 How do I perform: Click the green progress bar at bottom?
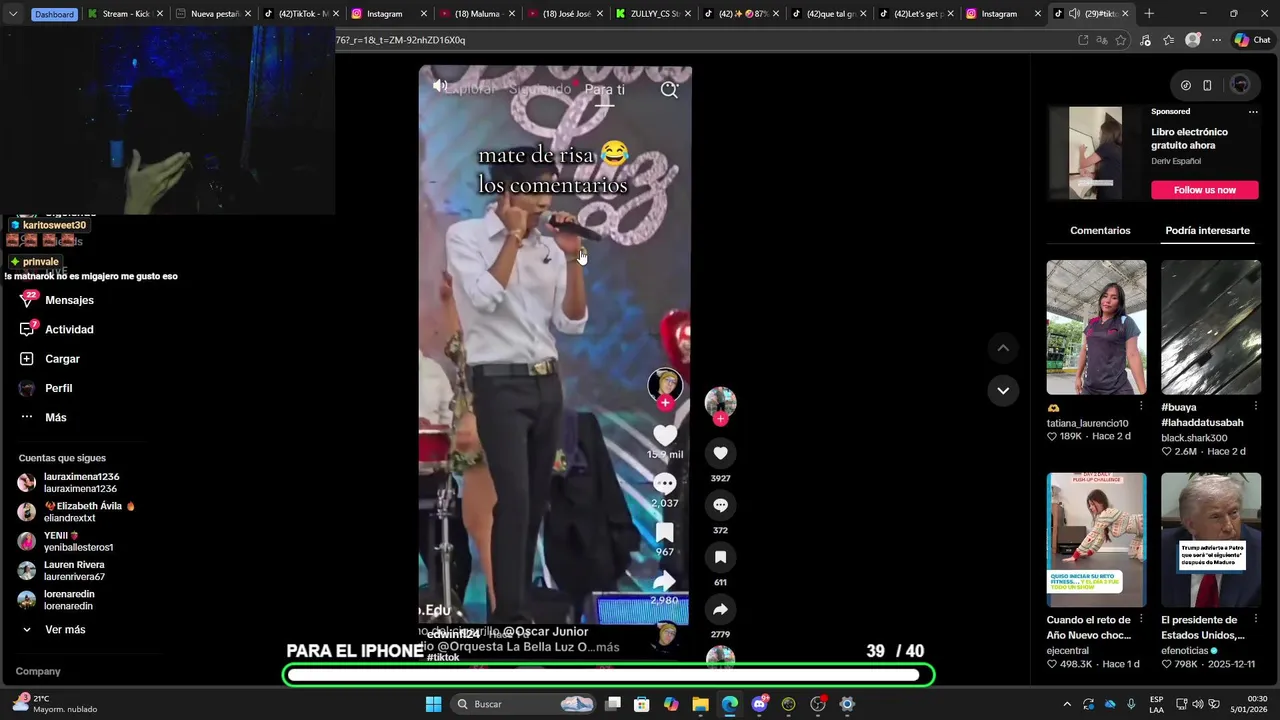(x=609, y=675)
